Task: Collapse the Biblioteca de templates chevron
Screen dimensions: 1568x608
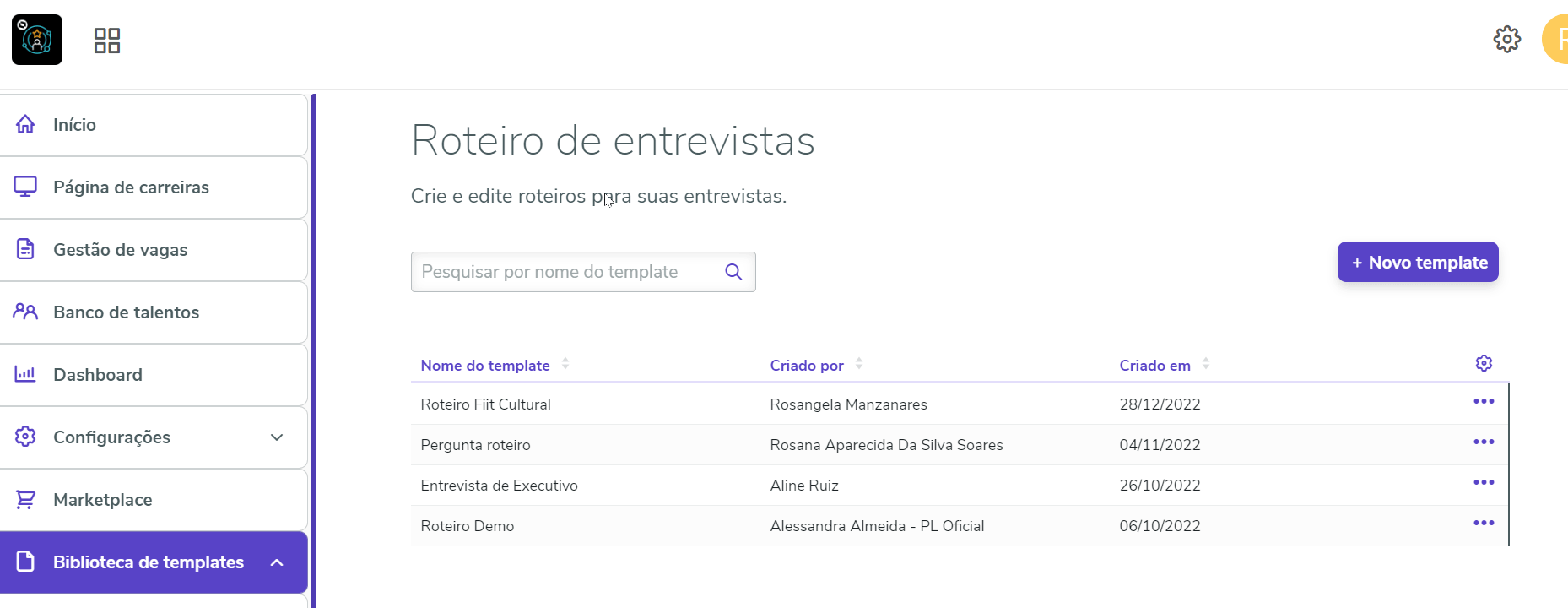Action: pos(277,562)
